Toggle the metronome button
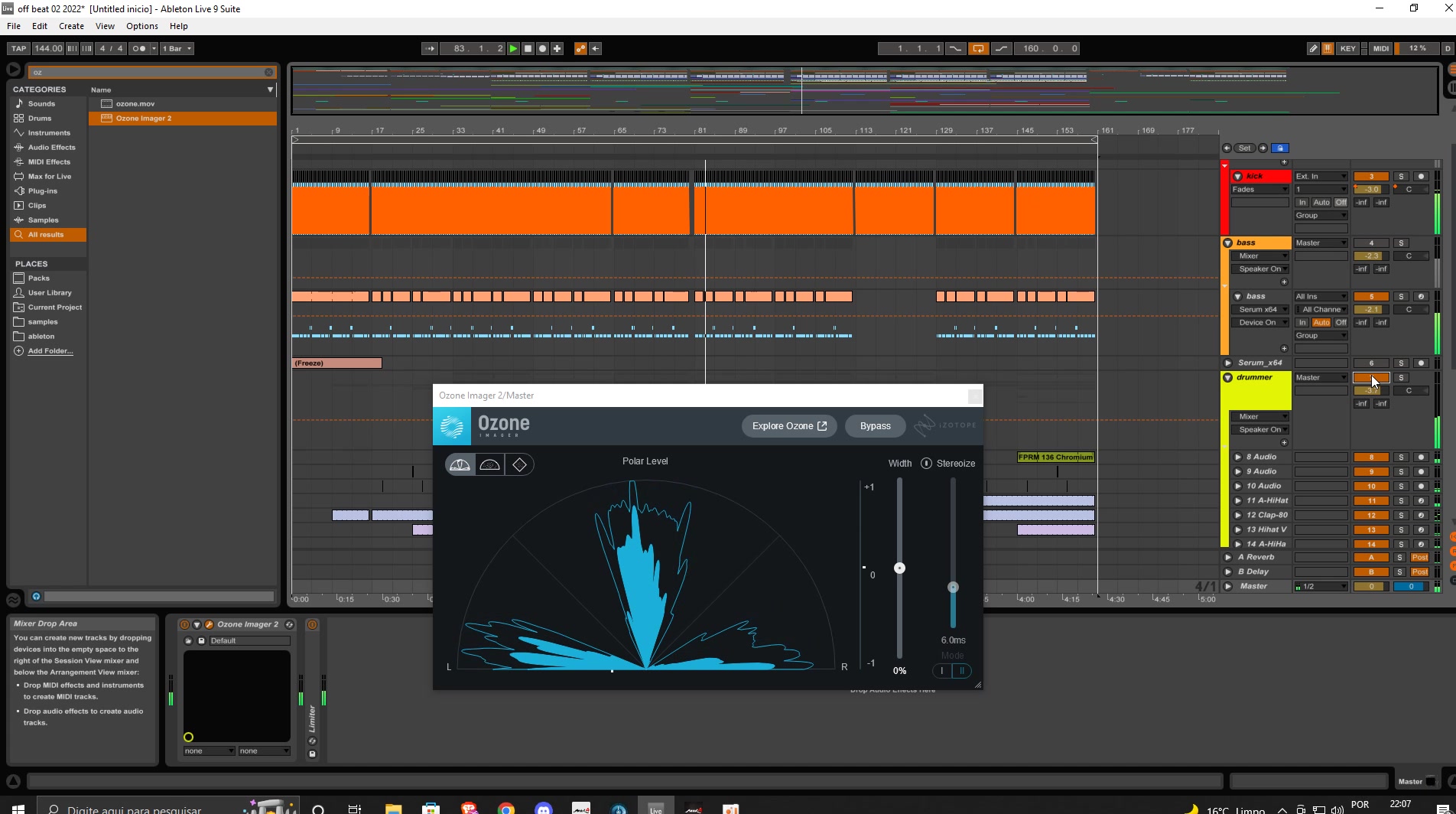The height and width of the screenshot is (814, 1456). [x=139, y=48]
